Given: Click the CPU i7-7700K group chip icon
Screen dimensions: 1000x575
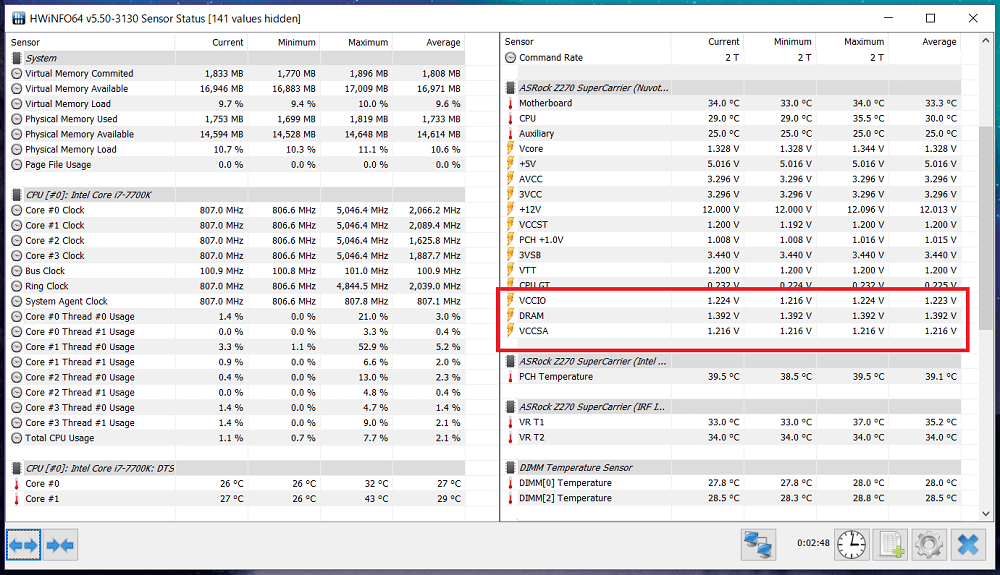Looking at the screenshot, I should tap(17, 194).
